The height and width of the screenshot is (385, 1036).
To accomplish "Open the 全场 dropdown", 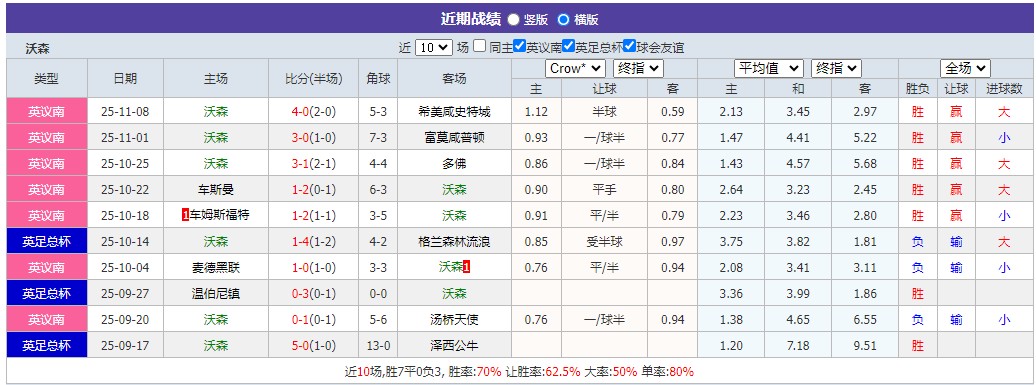I will [x=965, y=68].
